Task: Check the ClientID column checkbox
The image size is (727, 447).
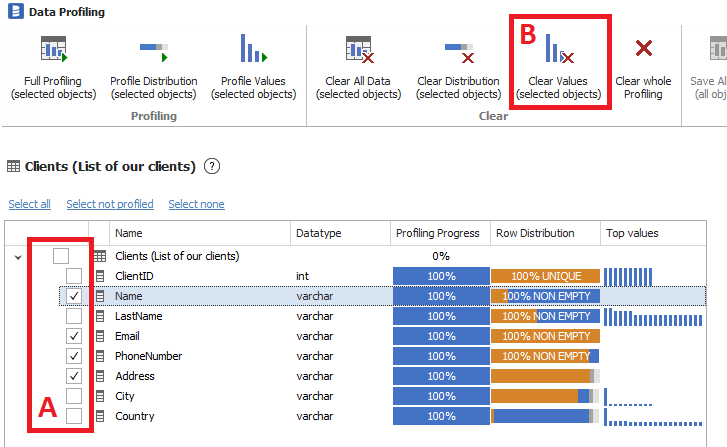Action: (x=74, y=276)
